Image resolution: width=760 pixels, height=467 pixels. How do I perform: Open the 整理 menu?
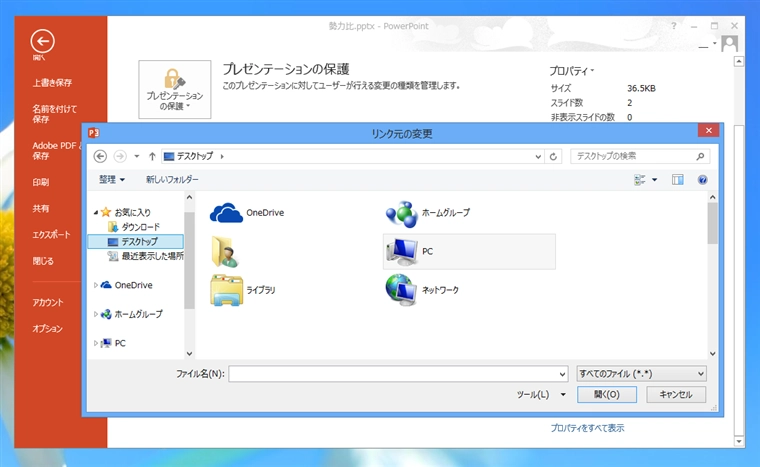click(x=112, y=179)
